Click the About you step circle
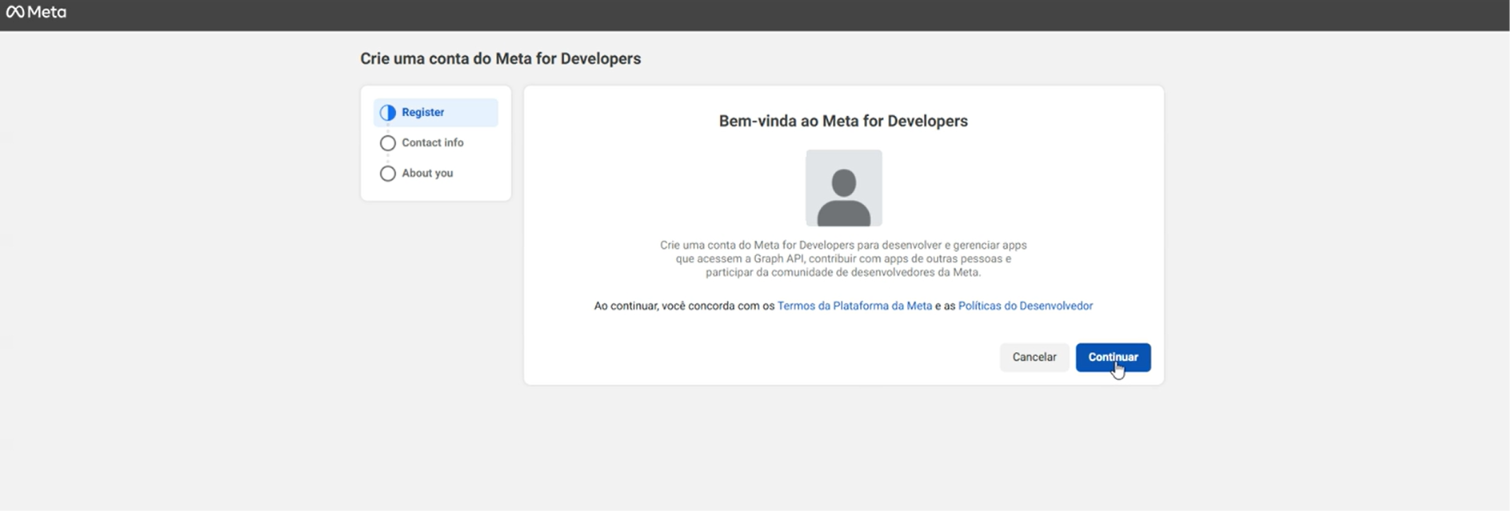Viewport: 1510px width, 511px height. pos(388,174)
